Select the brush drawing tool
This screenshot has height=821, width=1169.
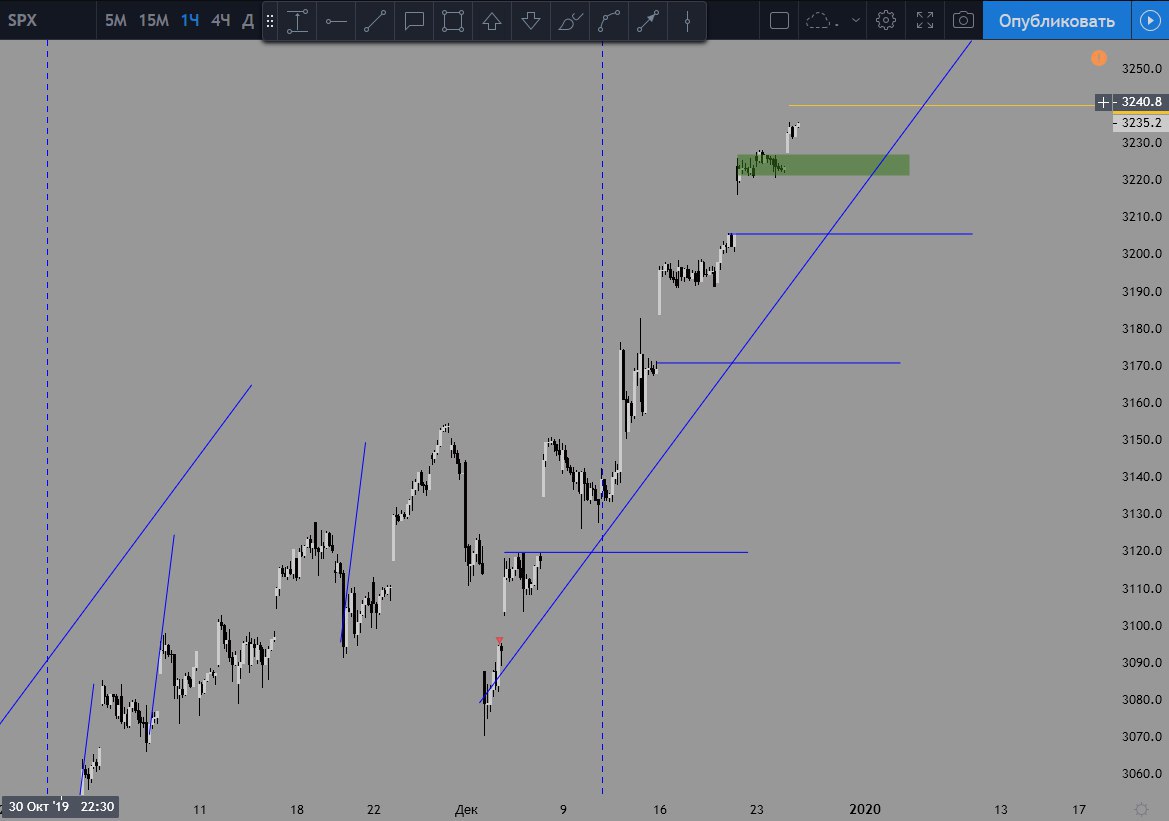point(570,21)
